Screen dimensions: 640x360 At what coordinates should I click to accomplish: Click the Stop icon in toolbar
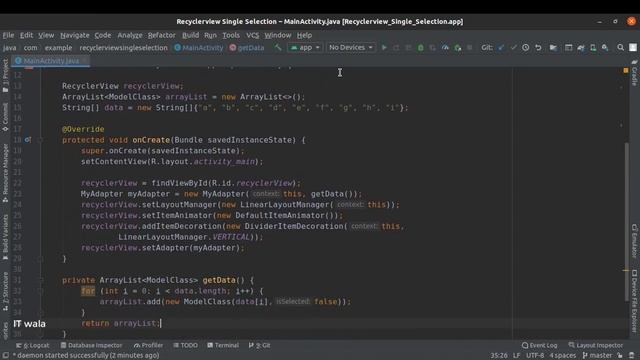coord(470,48)
